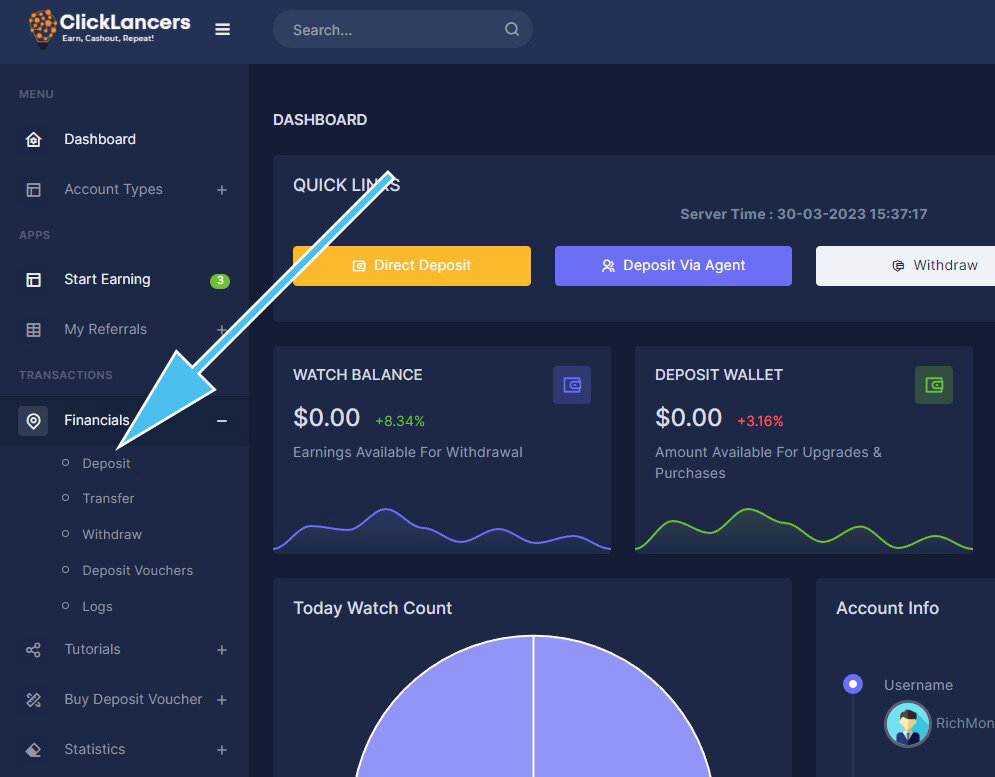This screenshot has height=777, width=995.
Task: Click the Dashboard home icon
Action: point(34,140)
